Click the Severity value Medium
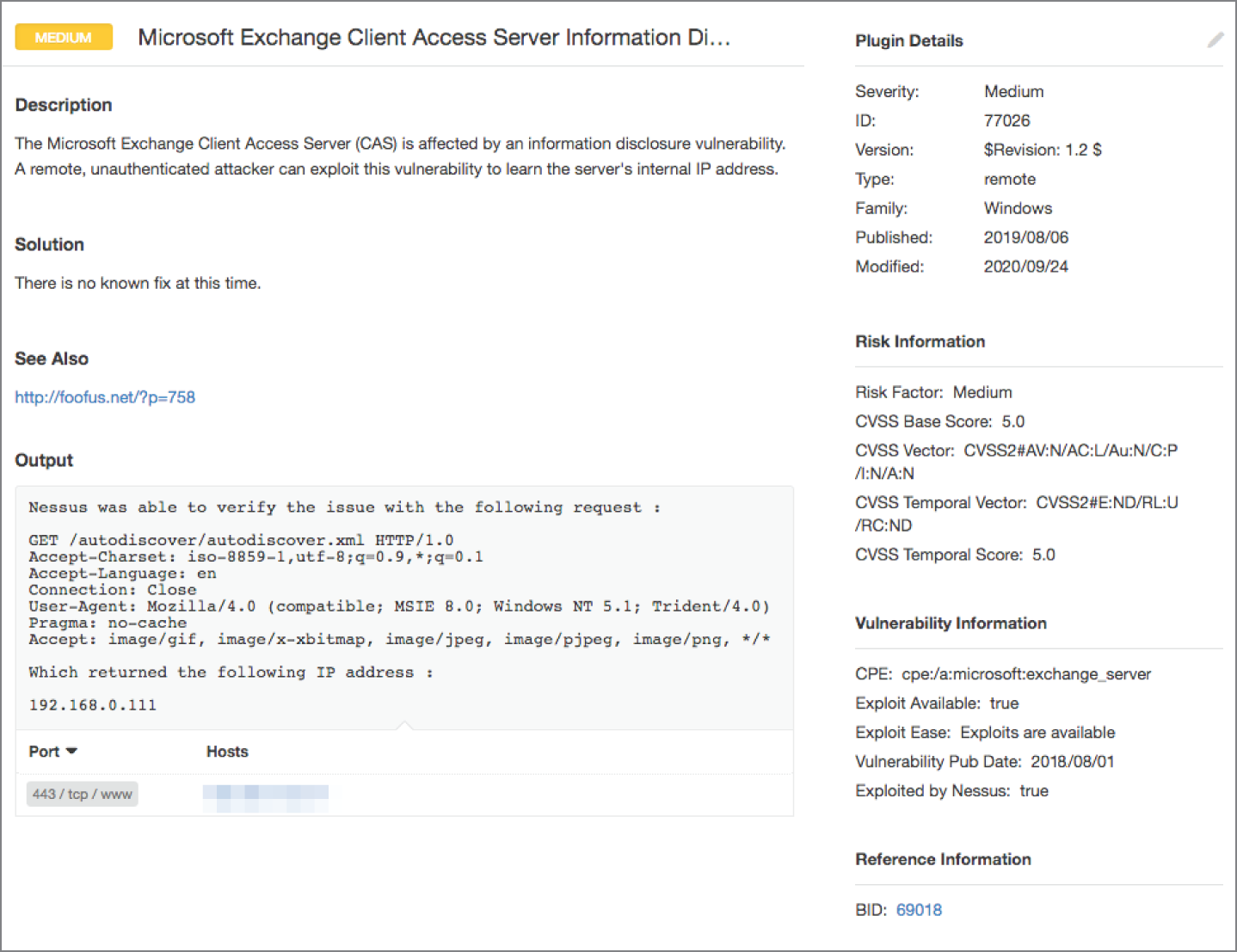 coord(1013,91)
